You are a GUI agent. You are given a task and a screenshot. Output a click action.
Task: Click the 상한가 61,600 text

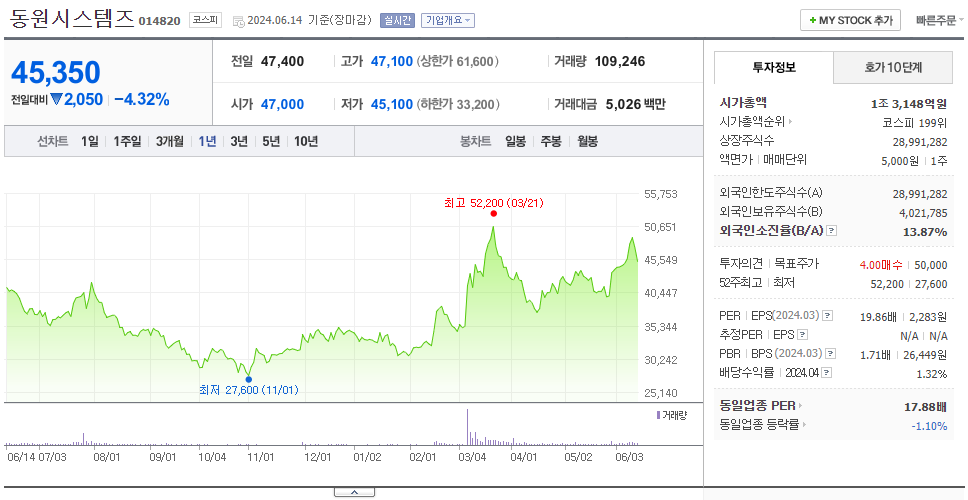click(458, 61)
